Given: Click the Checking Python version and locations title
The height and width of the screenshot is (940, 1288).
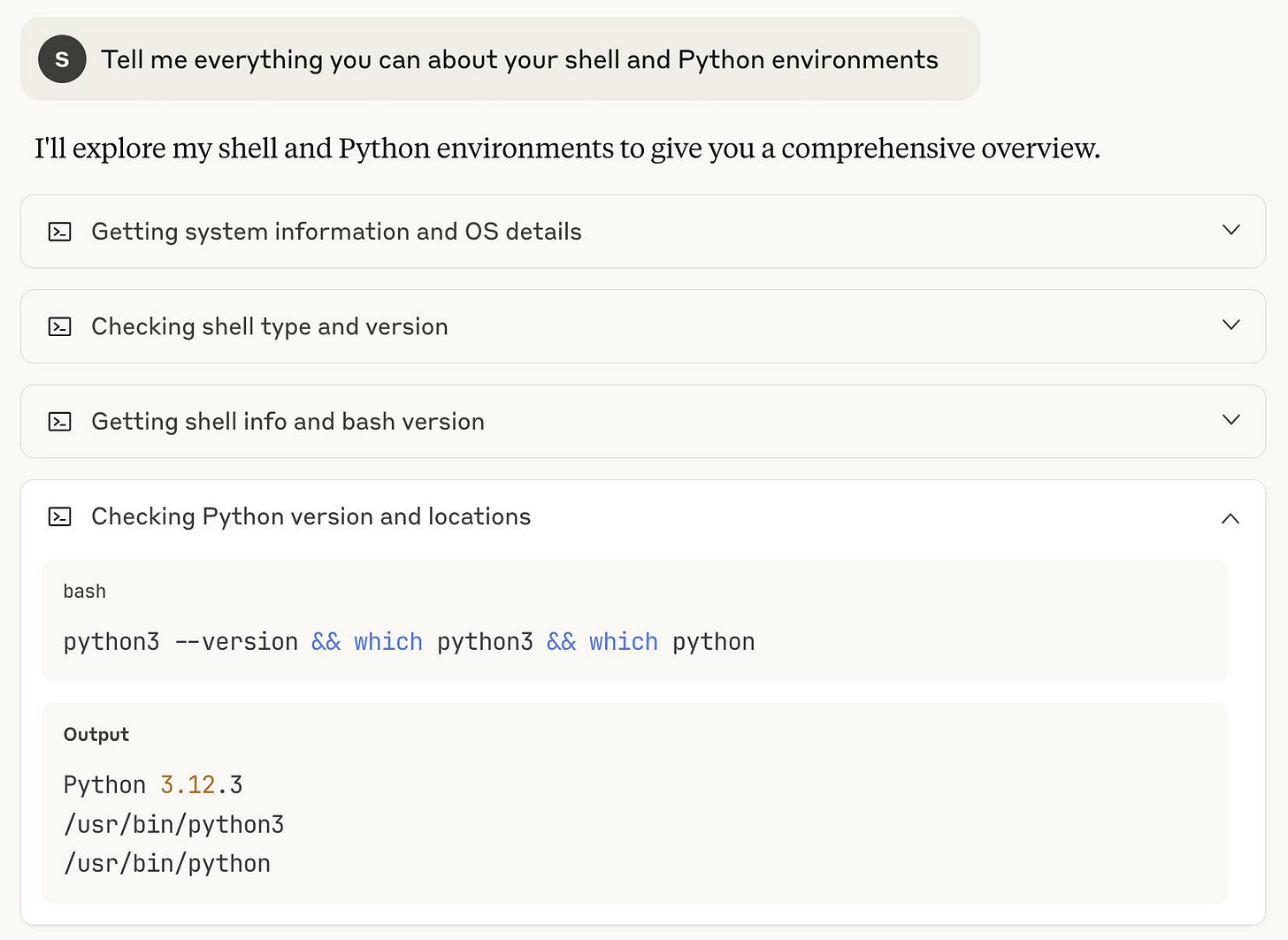Looking at the screenshot, I should pos(310,516).
